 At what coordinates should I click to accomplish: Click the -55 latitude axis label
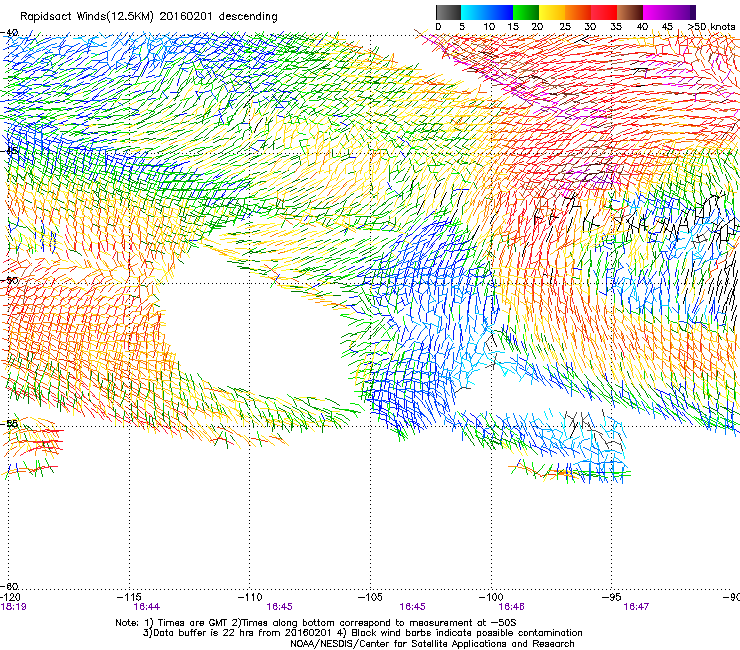[9, 423]
